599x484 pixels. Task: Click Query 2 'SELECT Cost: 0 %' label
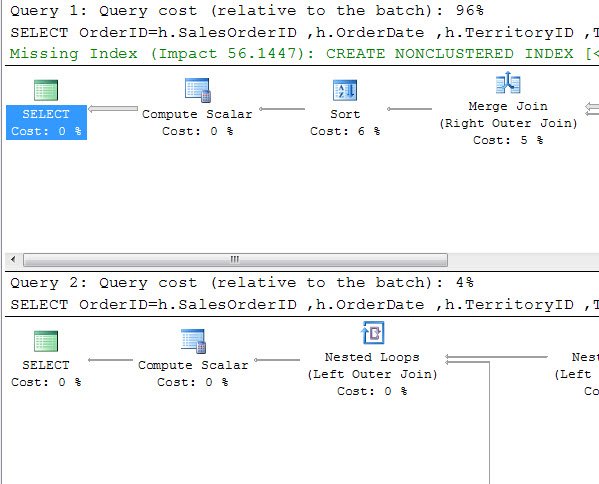click(46, 373)
